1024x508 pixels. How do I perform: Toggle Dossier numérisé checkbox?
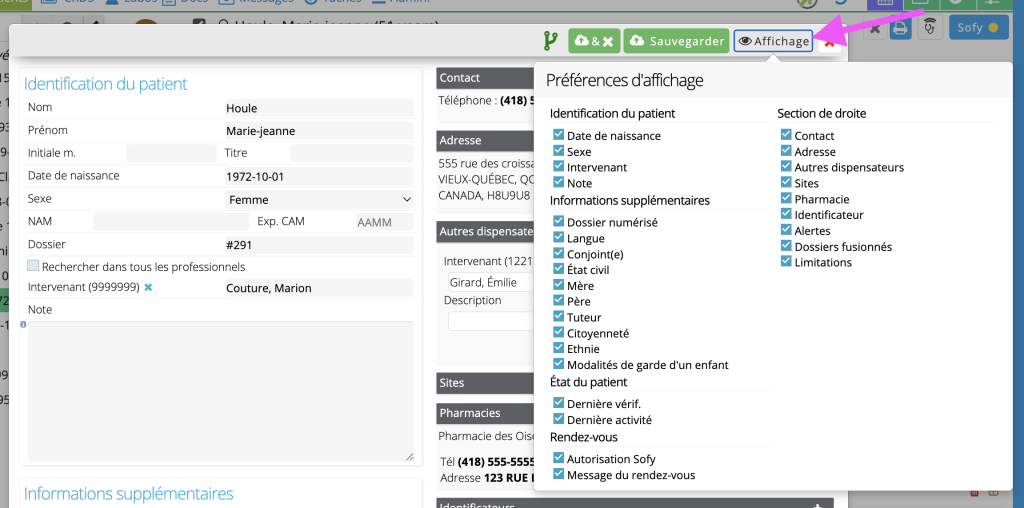558,221
